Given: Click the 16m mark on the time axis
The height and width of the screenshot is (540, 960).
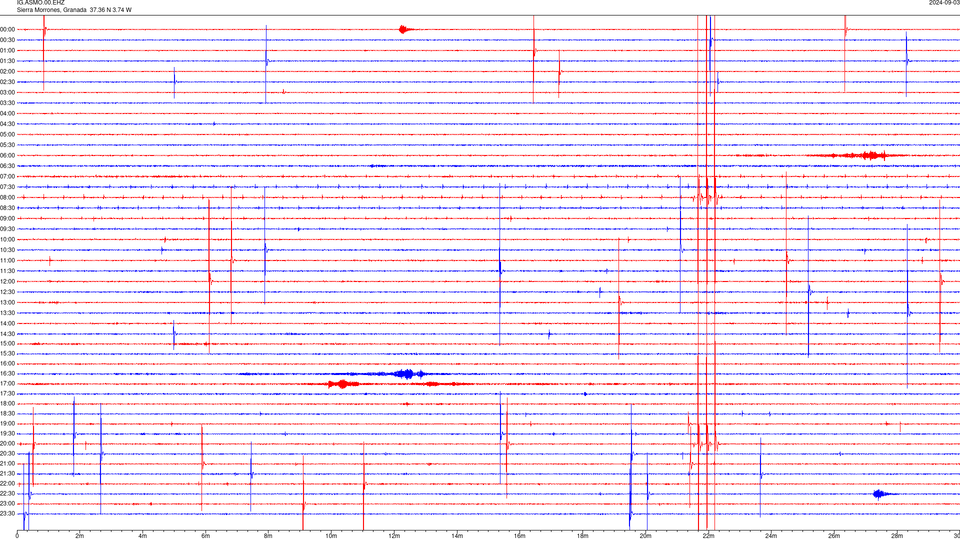Looking at the screenshot, I should pos(520,536).
